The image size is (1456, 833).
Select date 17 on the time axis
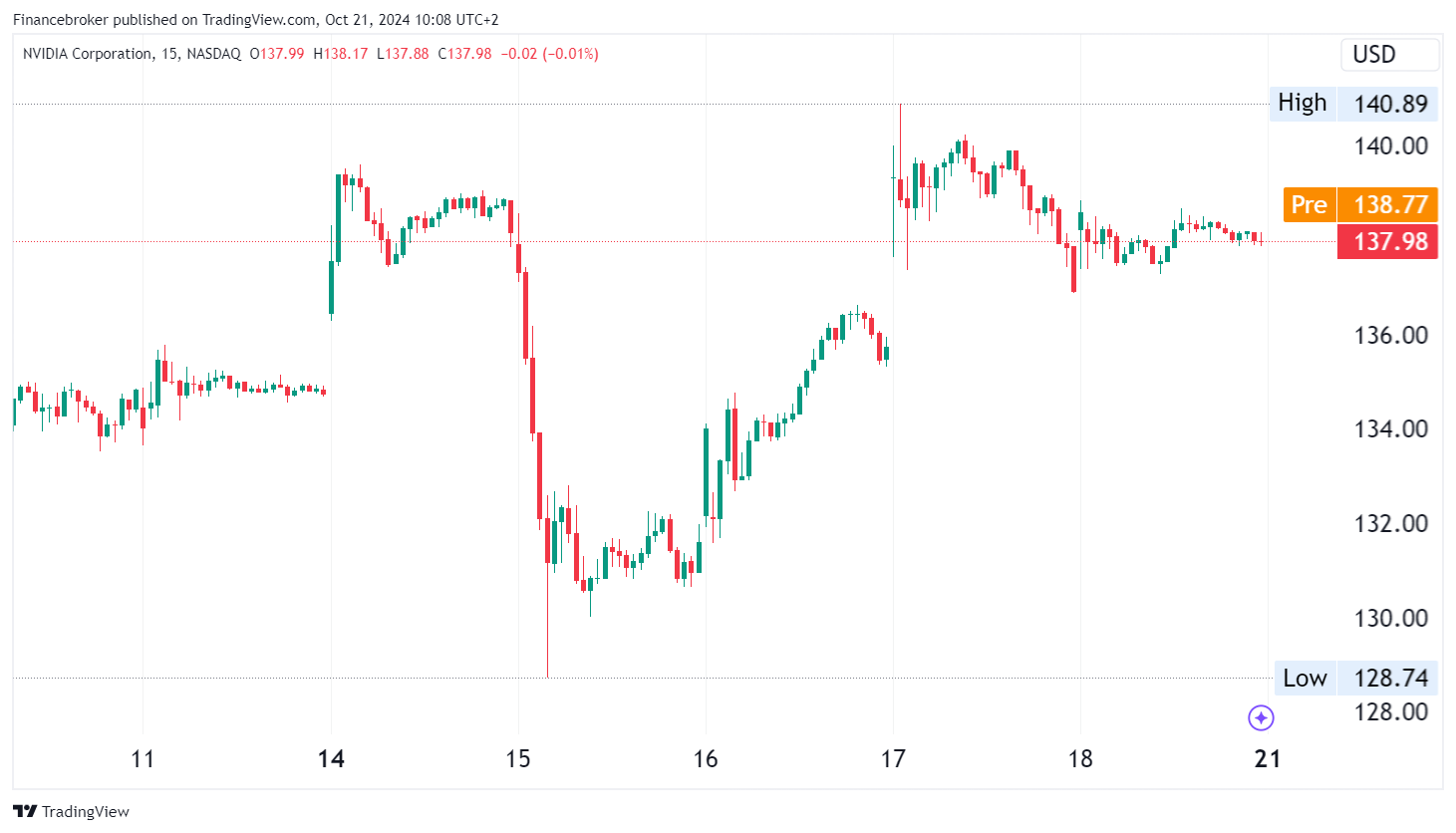(x=893, y=759)
